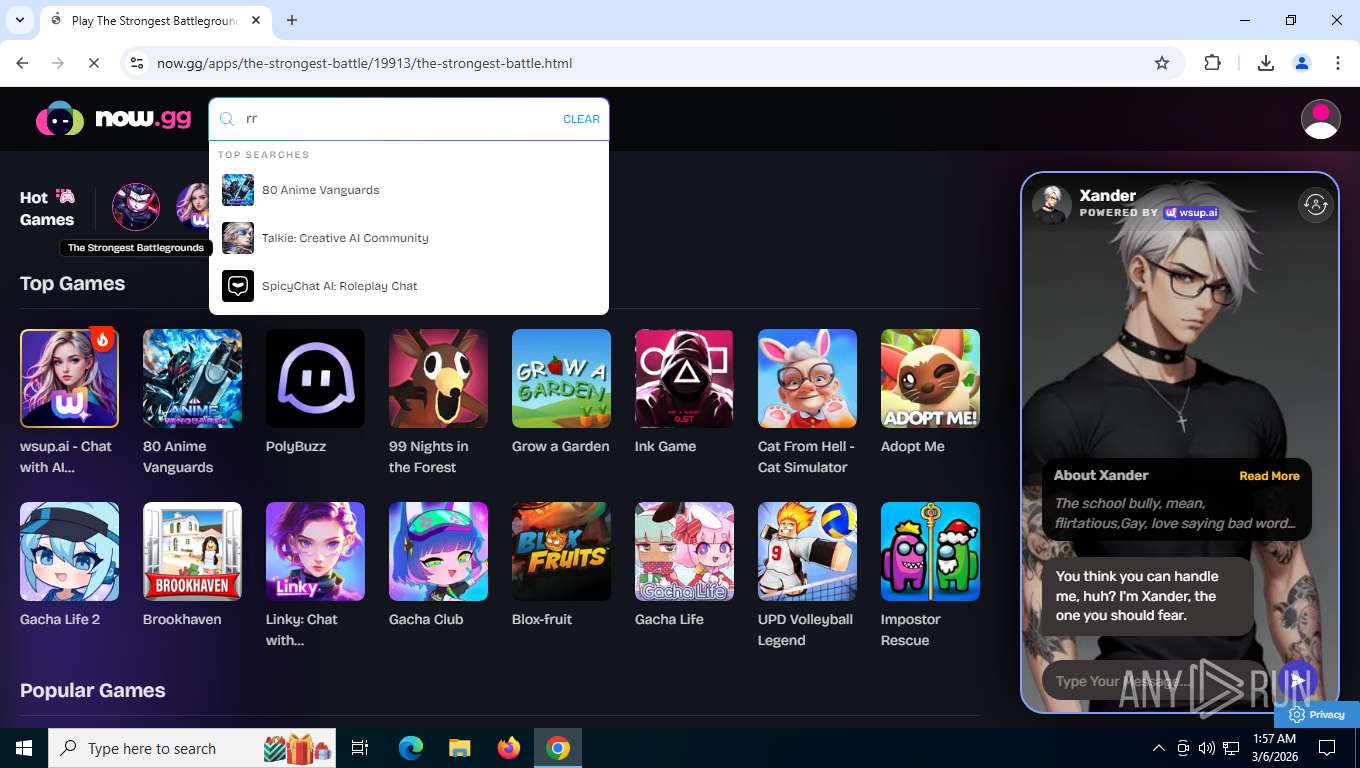Viewport: 1360px width, 768px height.
Task: Send message with the chat arrow button
Action: click(x=1297, y=680)
